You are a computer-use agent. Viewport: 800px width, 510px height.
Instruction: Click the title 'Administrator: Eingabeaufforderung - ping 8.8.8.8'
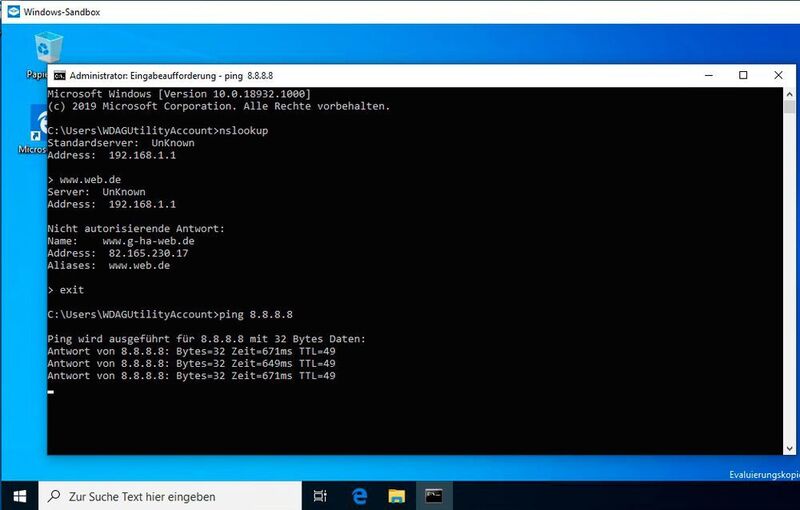coord(171,75)
